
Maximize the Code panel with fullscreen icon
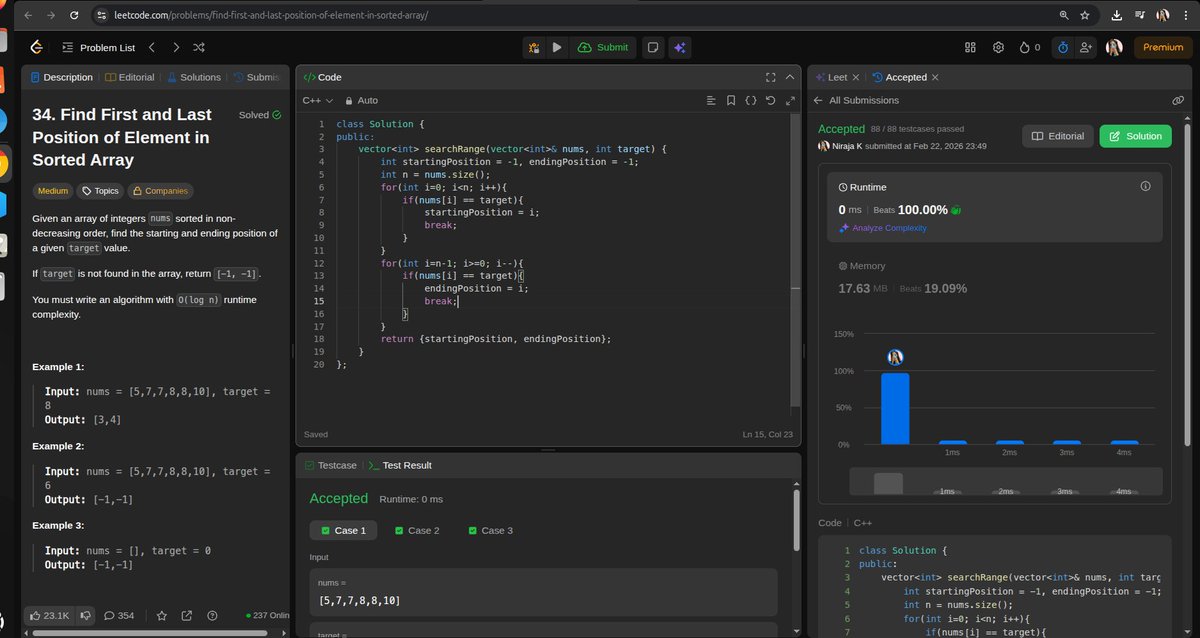(770, 77)
